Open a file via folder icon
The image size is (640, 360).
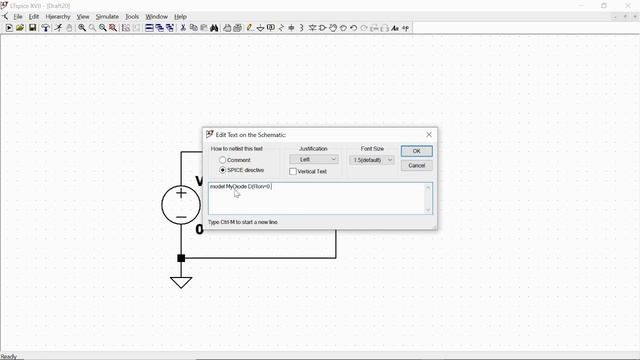pyautogui.click(x=20, y=28)
